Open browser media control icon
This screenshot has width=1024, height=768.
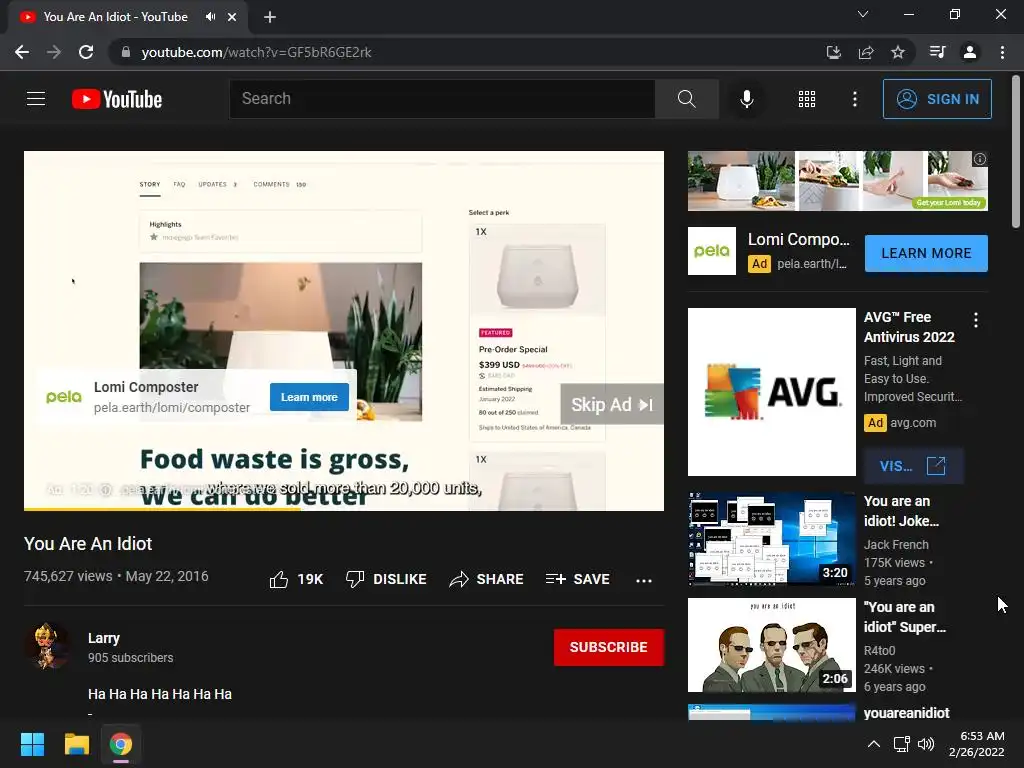[937, 52]
